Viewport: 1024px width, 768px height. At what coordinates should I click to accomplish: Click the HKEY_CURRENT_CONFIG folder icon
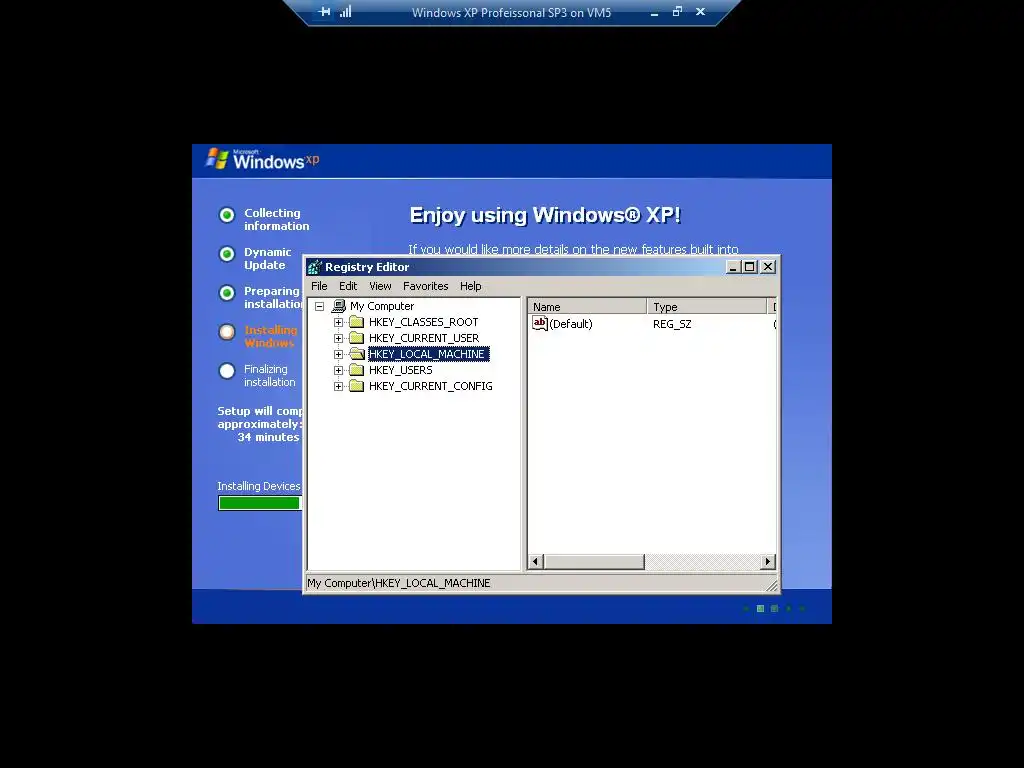pyautogui.click(x=357, y=385)
